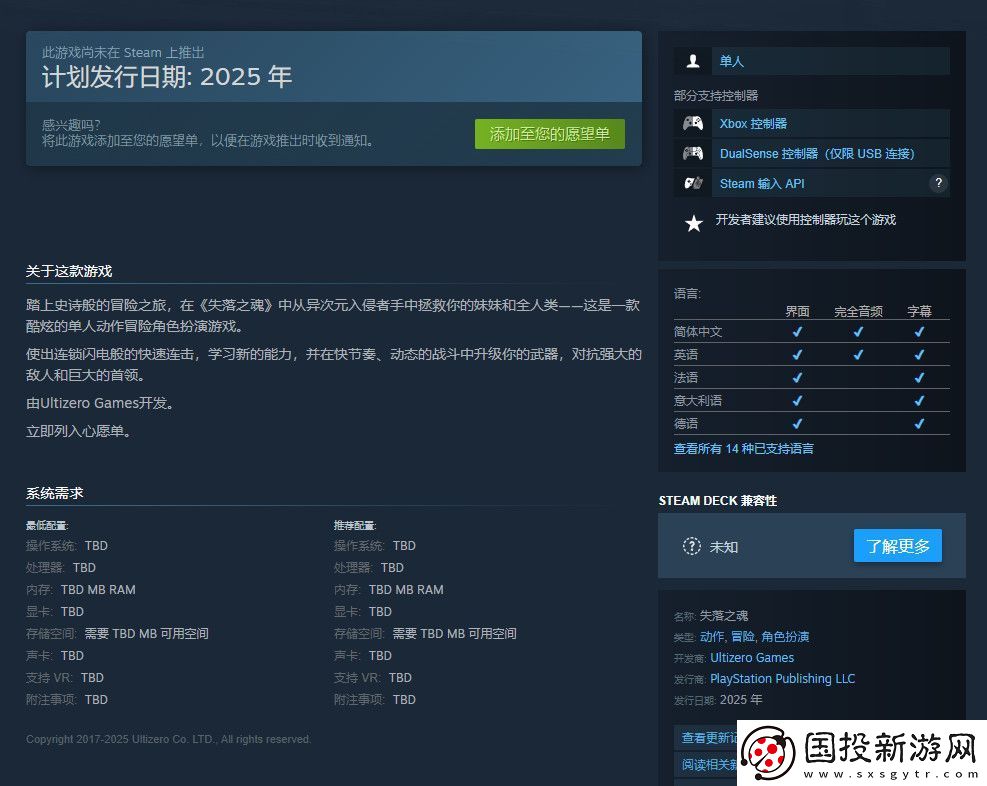987x786 pixels.
Task: Click 阅读相关 news button
Action: click(x=709, y=765)
